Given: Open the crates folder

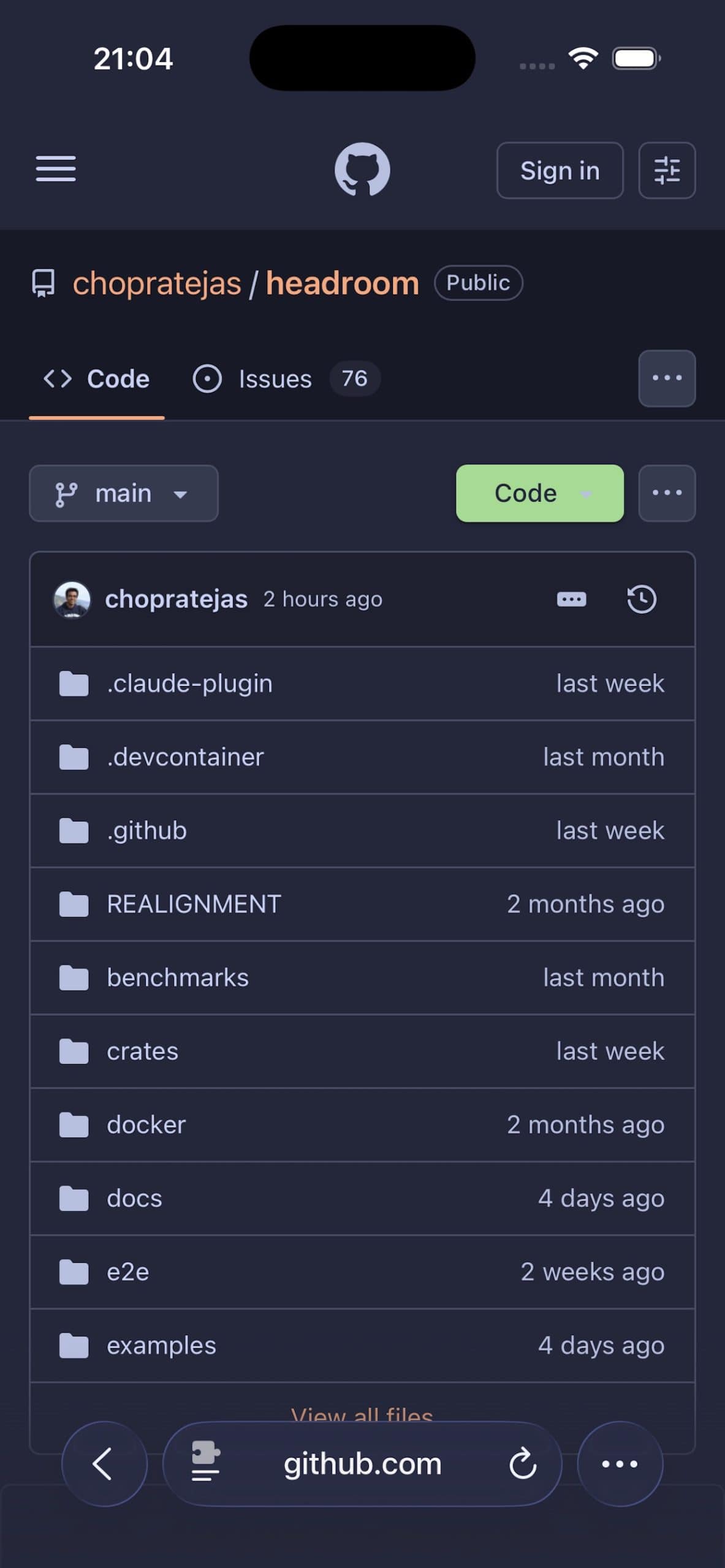Looking at the screenshot, I should (143, 1051).
